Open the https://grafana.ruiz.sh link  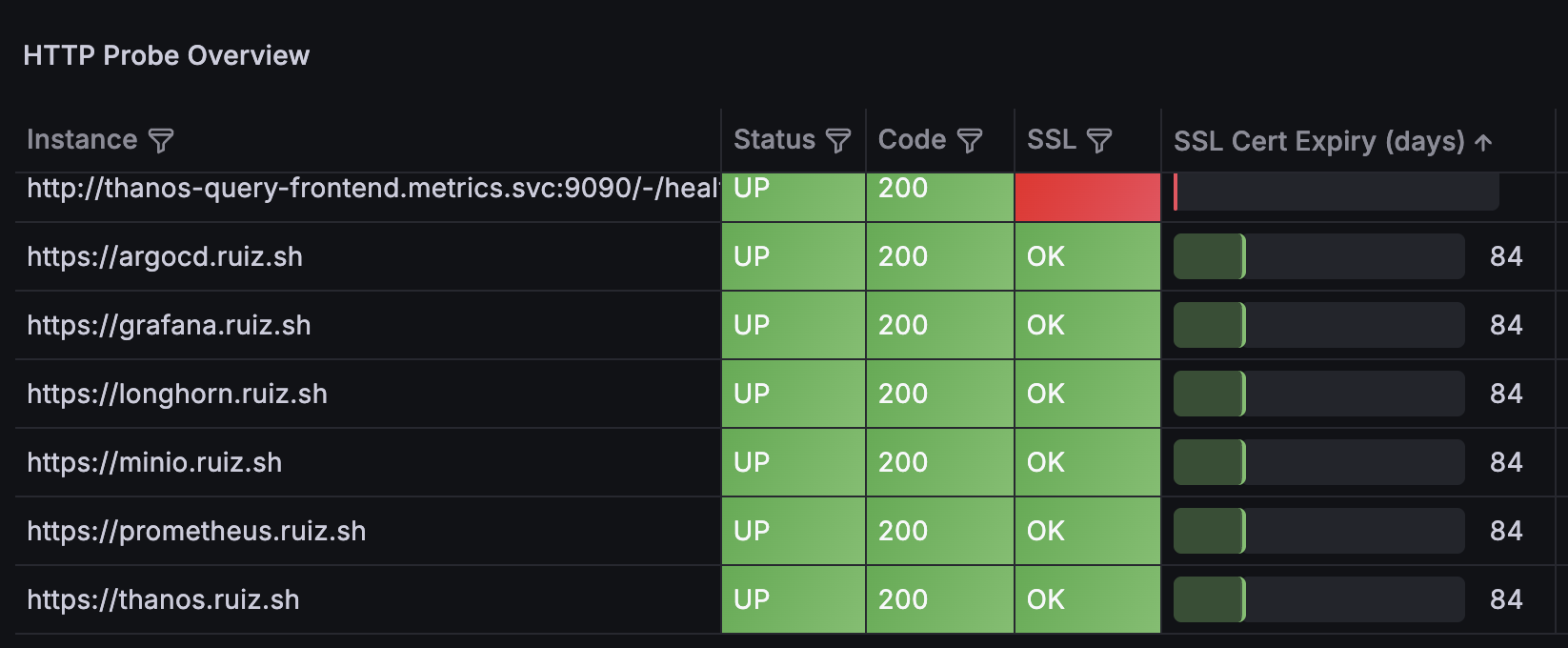tap(169, 325)
